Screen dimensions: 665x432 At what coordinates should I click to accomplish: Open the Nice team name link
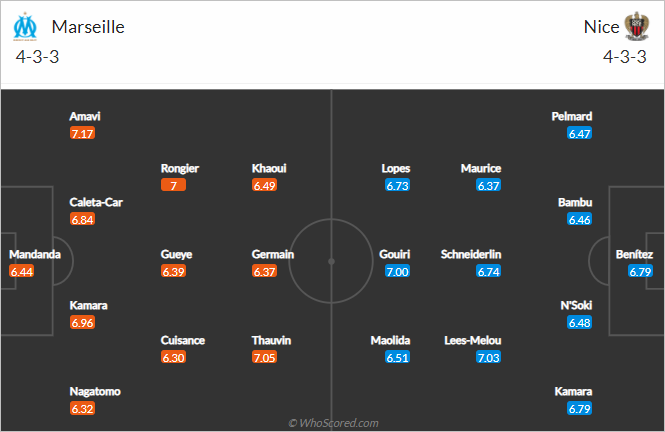tap(601, 27)
